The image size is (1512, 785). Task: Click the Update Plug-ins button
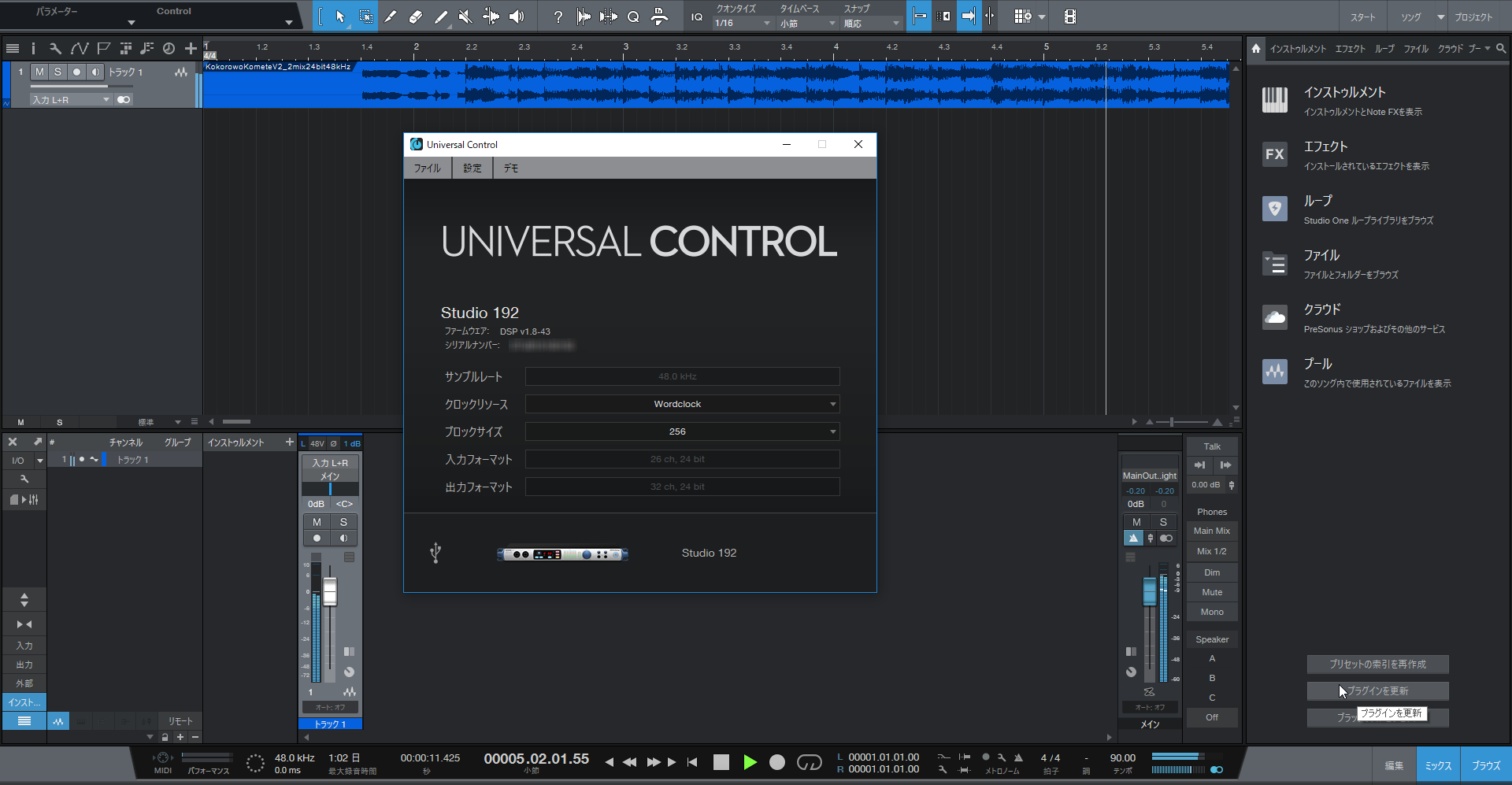(x=1378, y=691)
